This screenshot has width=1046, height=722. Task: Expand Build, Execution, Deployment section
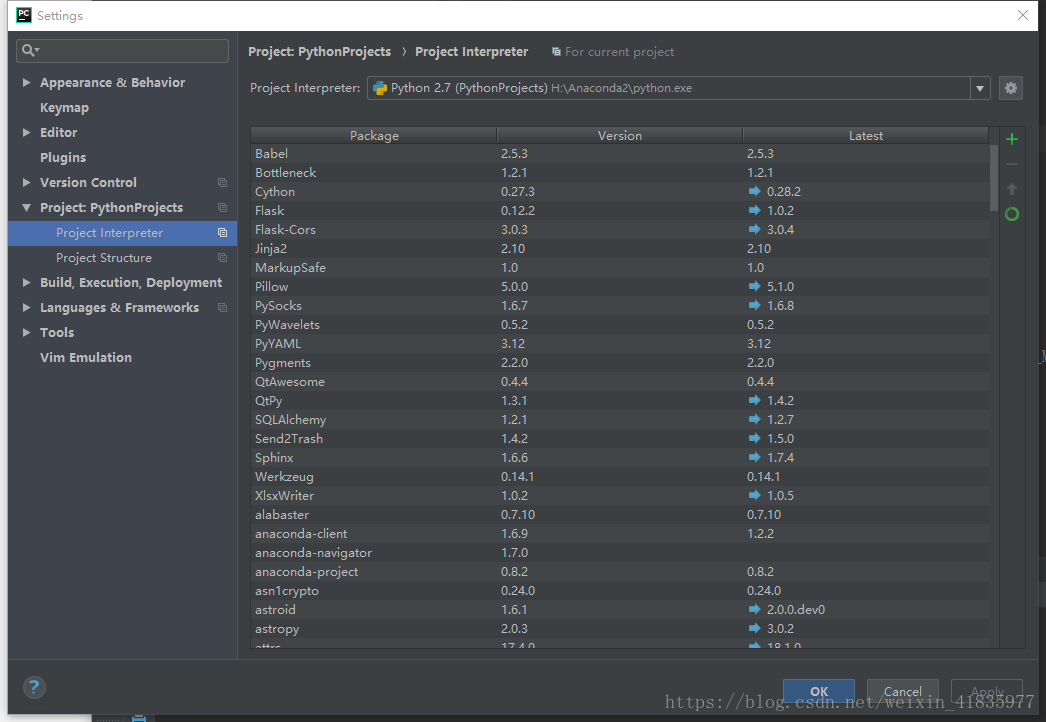pyautogui.click(x=27, y=282)
